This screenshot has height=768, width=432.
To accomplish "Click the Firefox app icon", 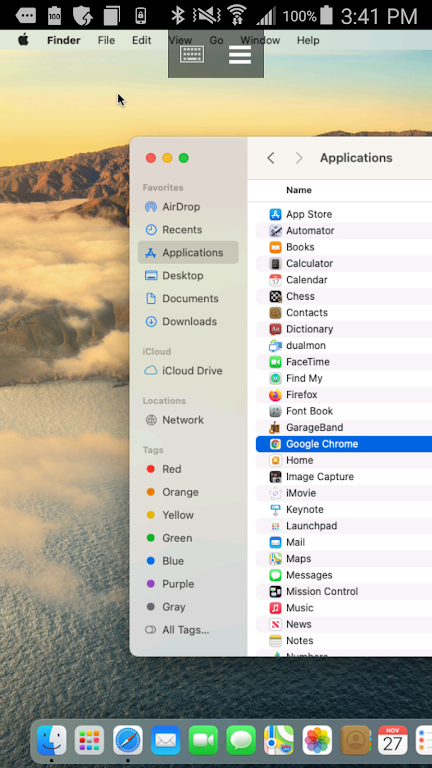I will [x=275, y=395].
